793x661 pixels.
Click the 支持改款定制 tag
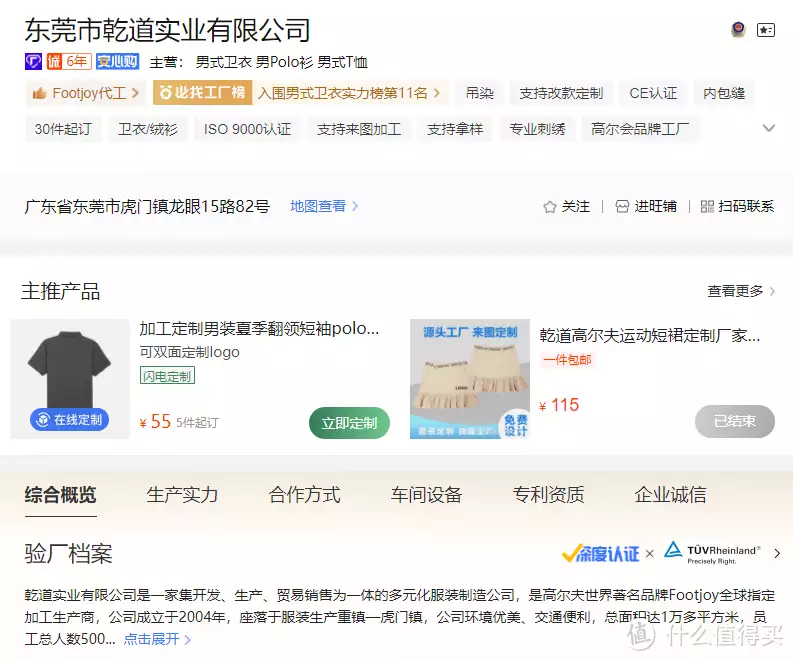pos(561,93)
